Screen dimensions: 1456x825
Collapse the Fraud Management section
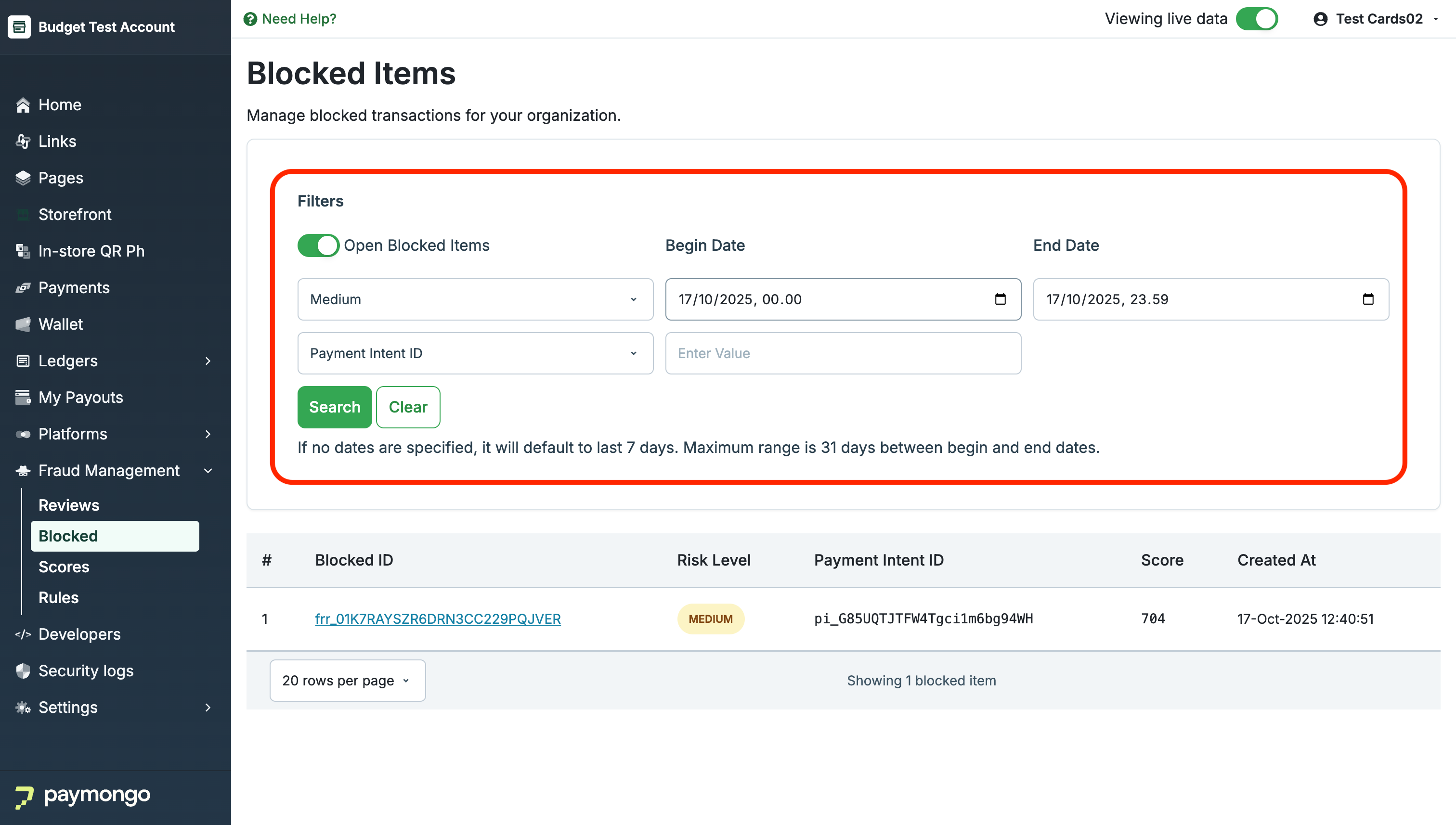pyautogui.click(x=208, y=470)
